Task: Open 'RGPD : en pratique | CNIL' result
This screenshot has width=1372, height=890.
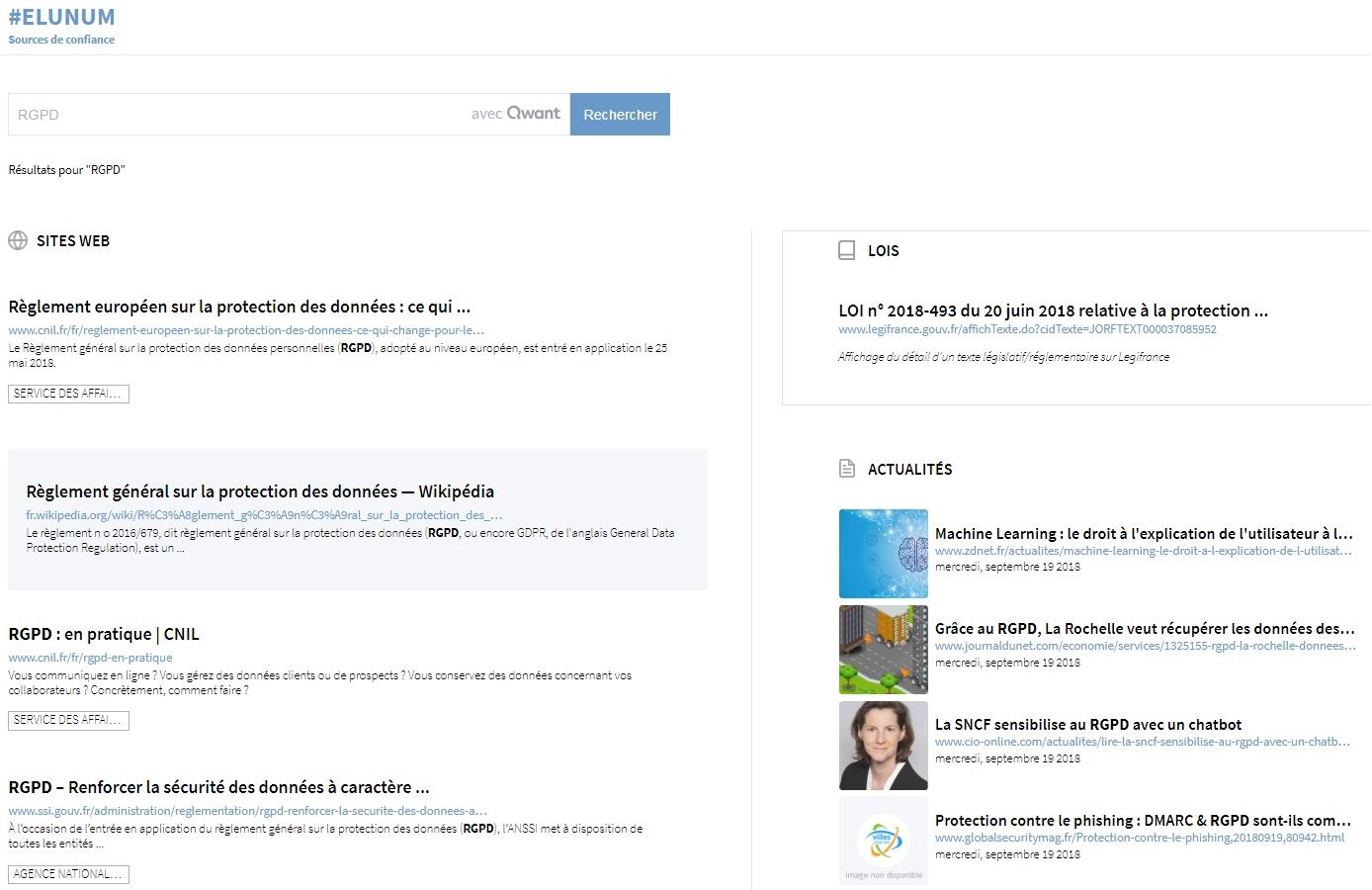Action: pos(104,634)
